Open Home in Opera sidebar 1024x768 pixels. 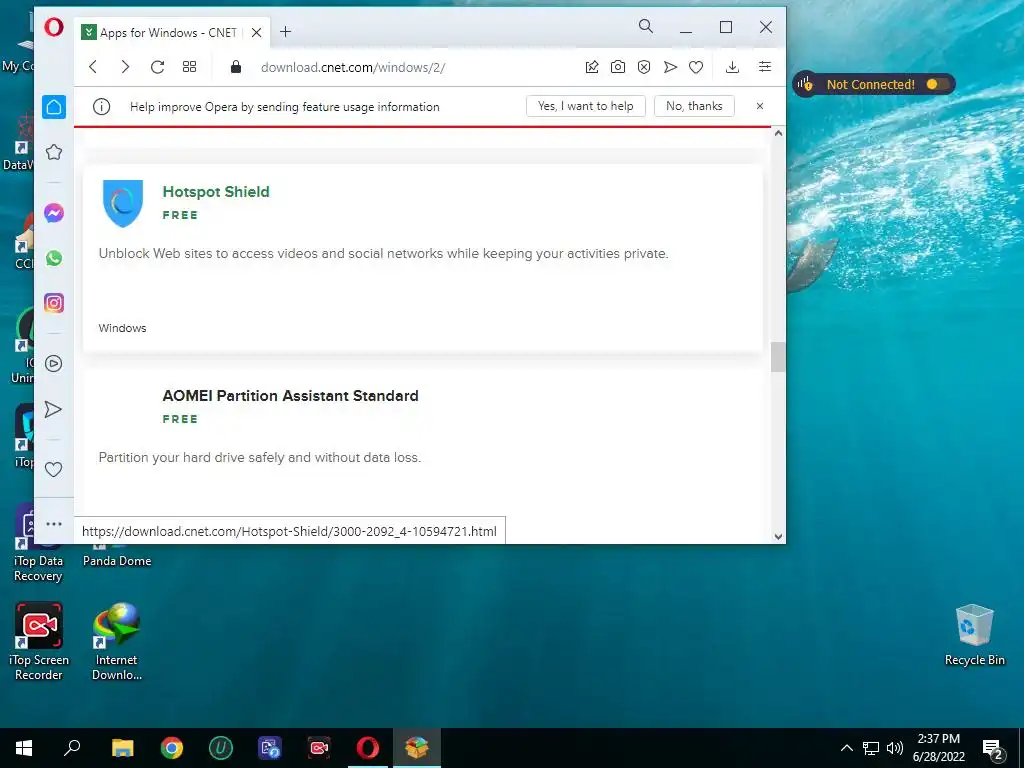coord(54,107)
